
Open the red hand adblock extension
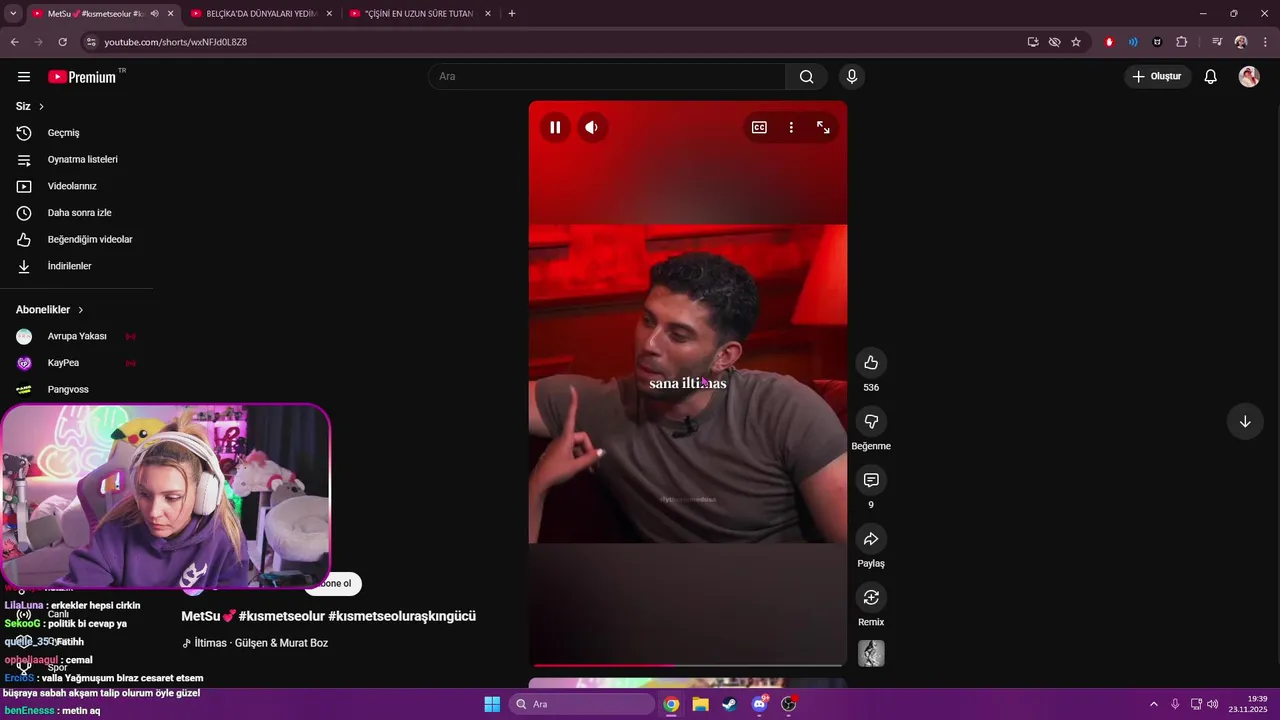coord(1109,42)
